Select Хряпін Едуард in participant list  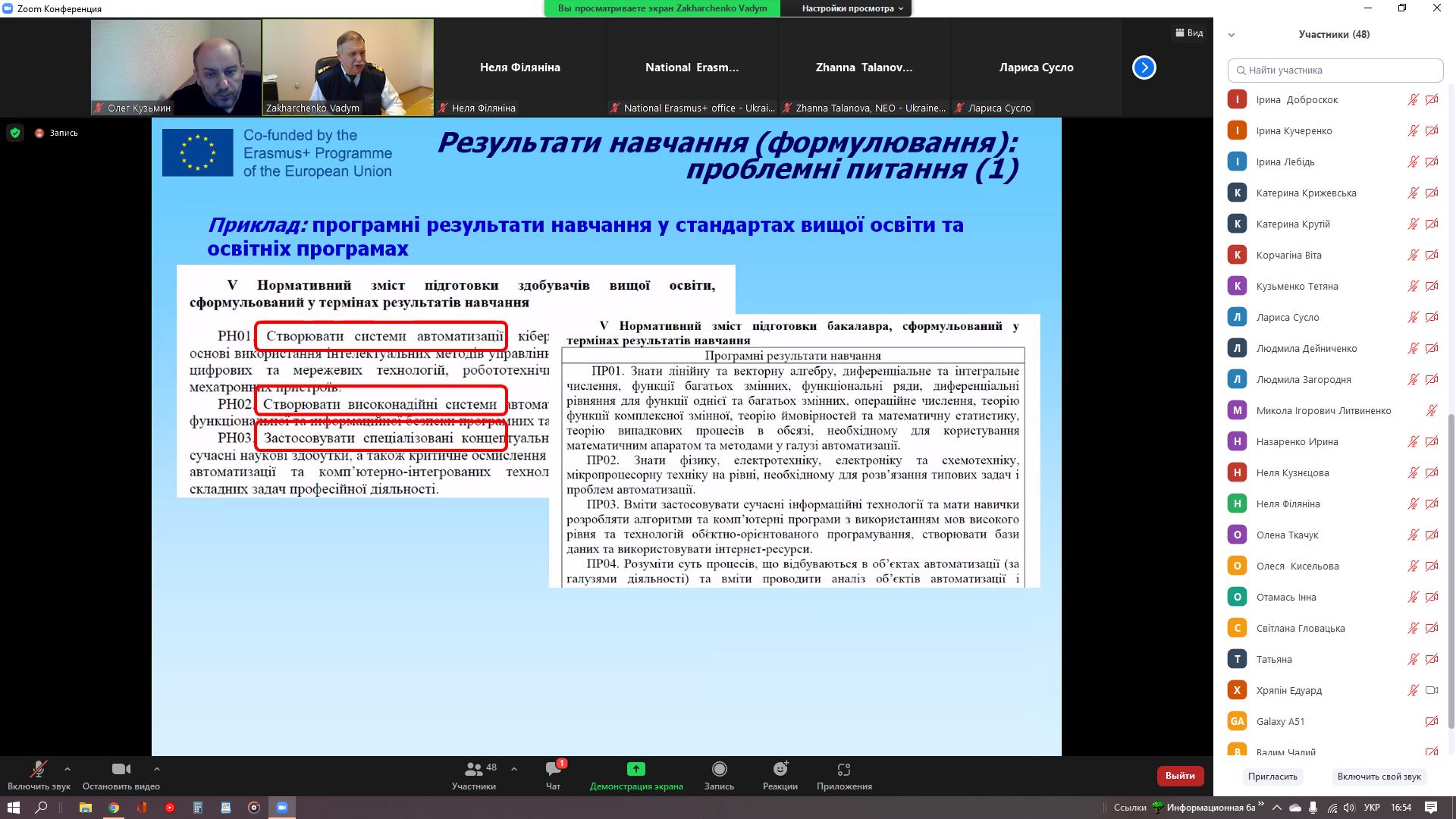point(1289,690)
